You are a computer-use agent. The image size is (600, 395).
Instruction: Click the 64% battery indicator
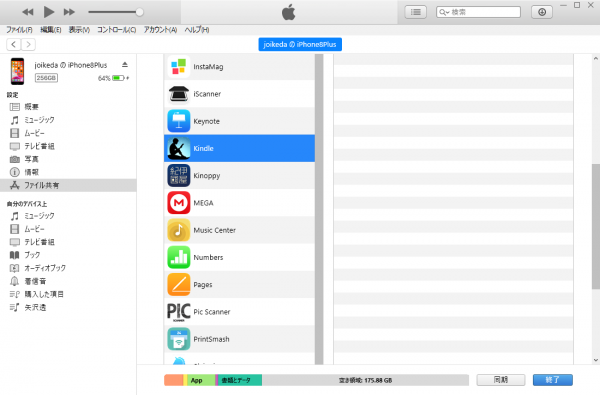(113, 78)
